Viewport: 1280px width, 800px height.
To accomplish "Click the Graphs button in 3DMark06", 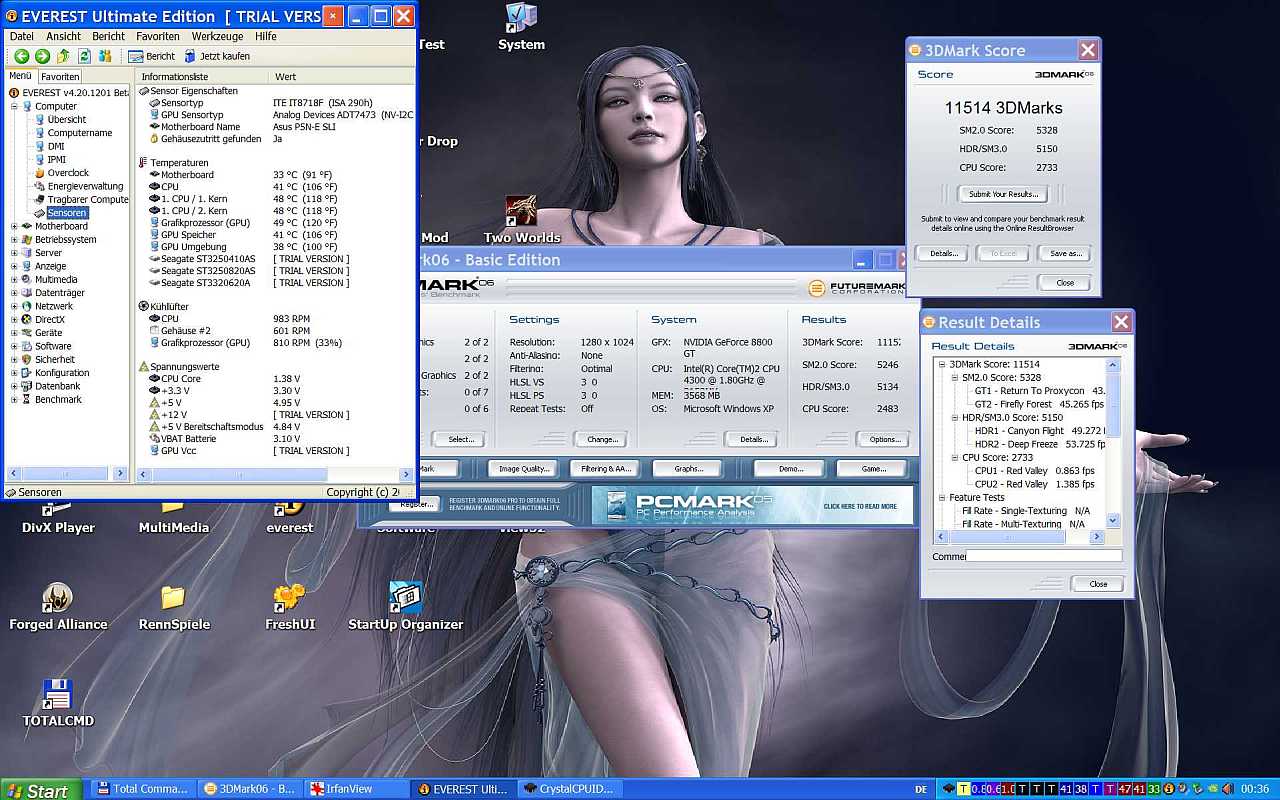I will point(688,468).
